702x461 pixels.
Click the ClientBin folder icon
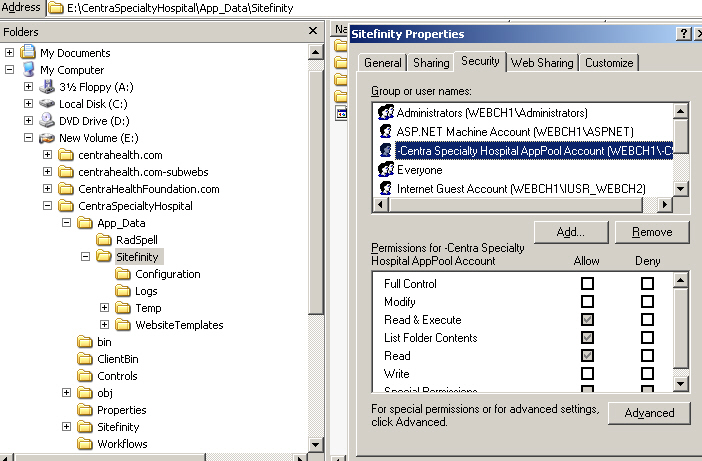click(x=85, y=359)
